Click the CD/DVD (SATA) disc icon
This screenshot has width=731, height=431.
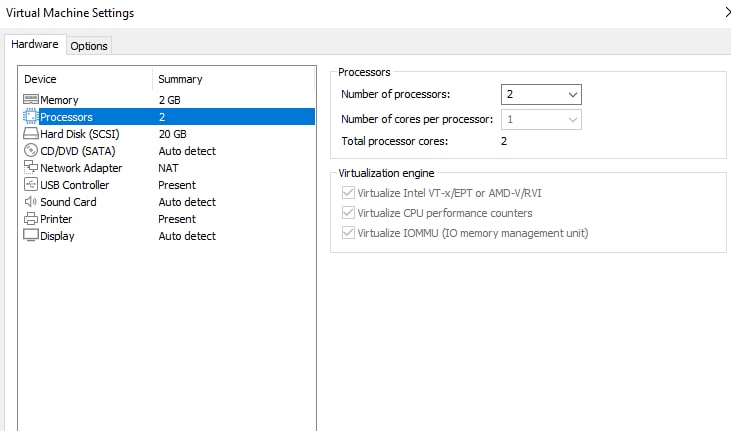(x=31, y=150)
